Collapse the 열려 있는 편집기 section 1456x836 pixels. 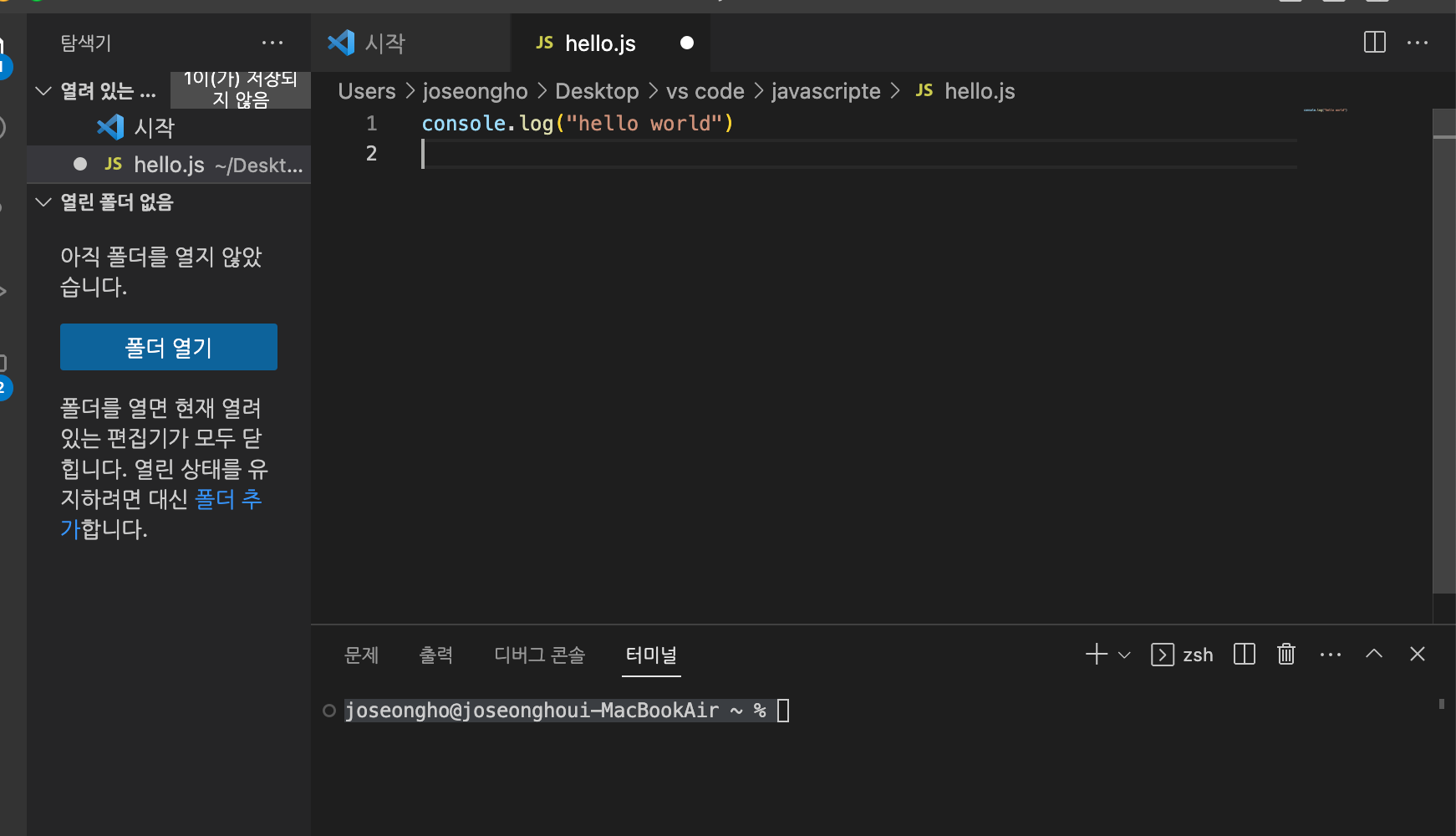coord(43,90)
